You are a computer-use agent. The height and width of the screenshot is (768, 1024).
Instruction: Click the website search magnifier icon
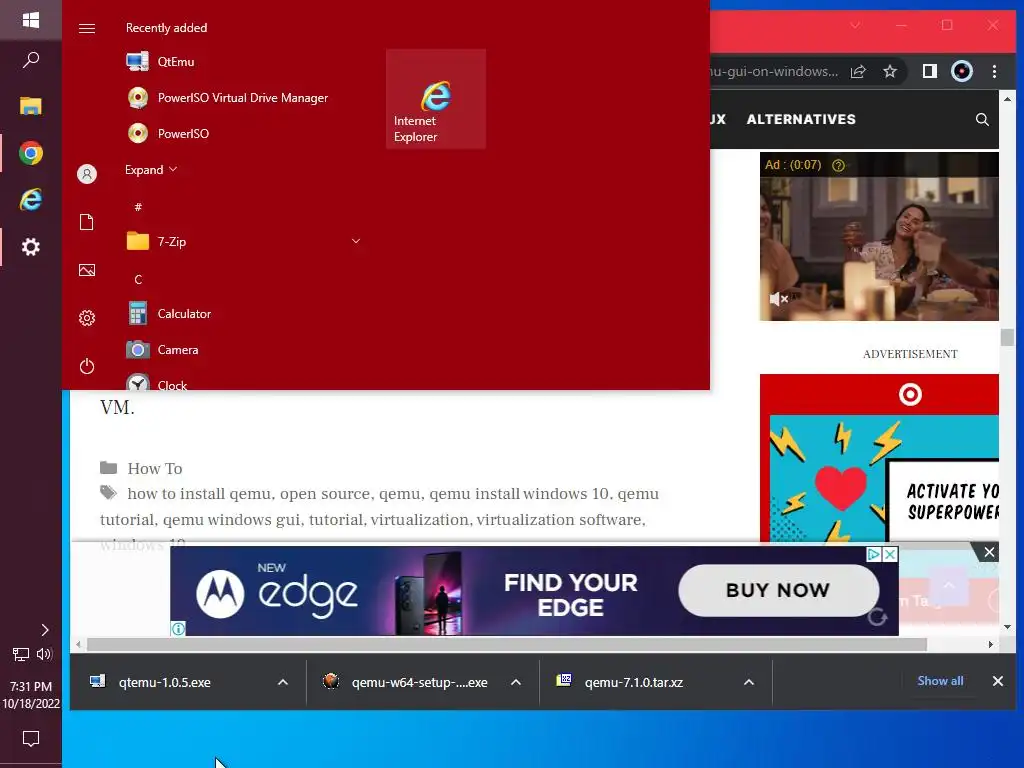click(x=982, y=120)
